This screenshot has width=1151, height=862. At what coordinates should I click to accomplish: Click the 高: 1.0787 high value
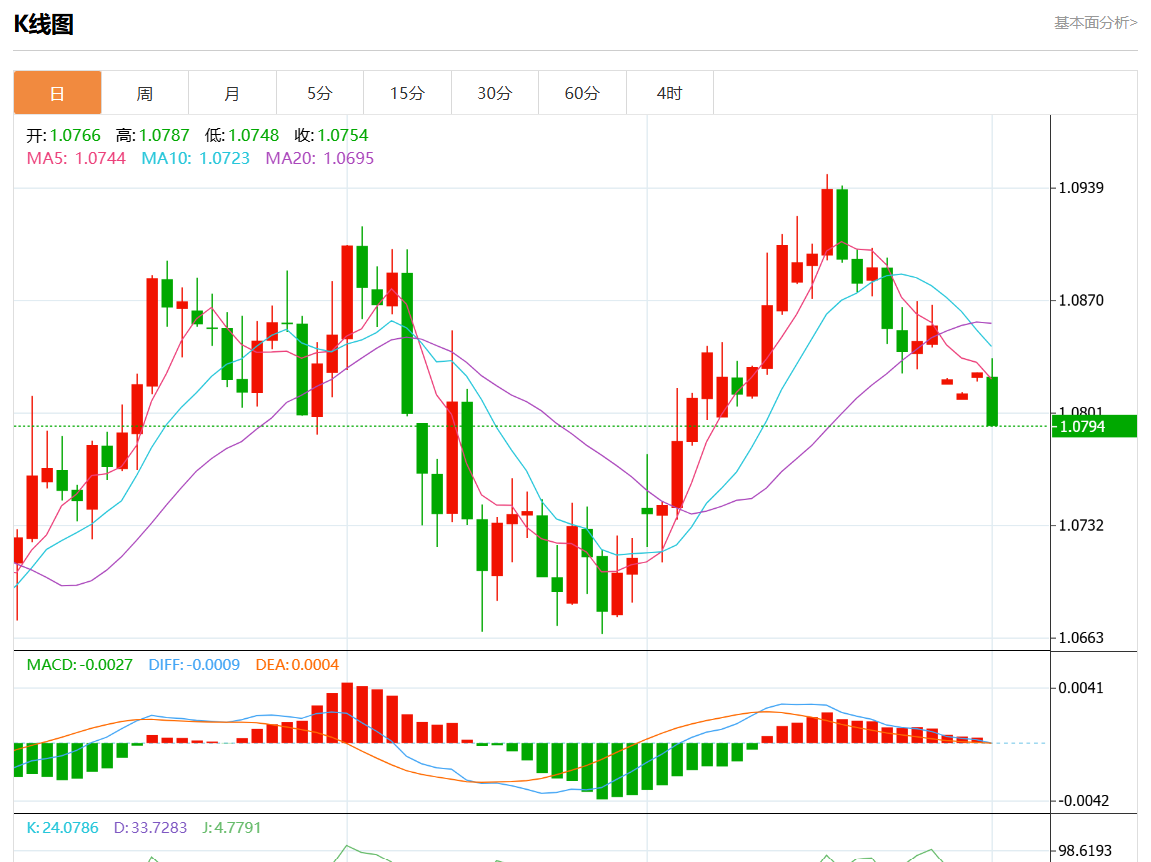click(153, 135)
